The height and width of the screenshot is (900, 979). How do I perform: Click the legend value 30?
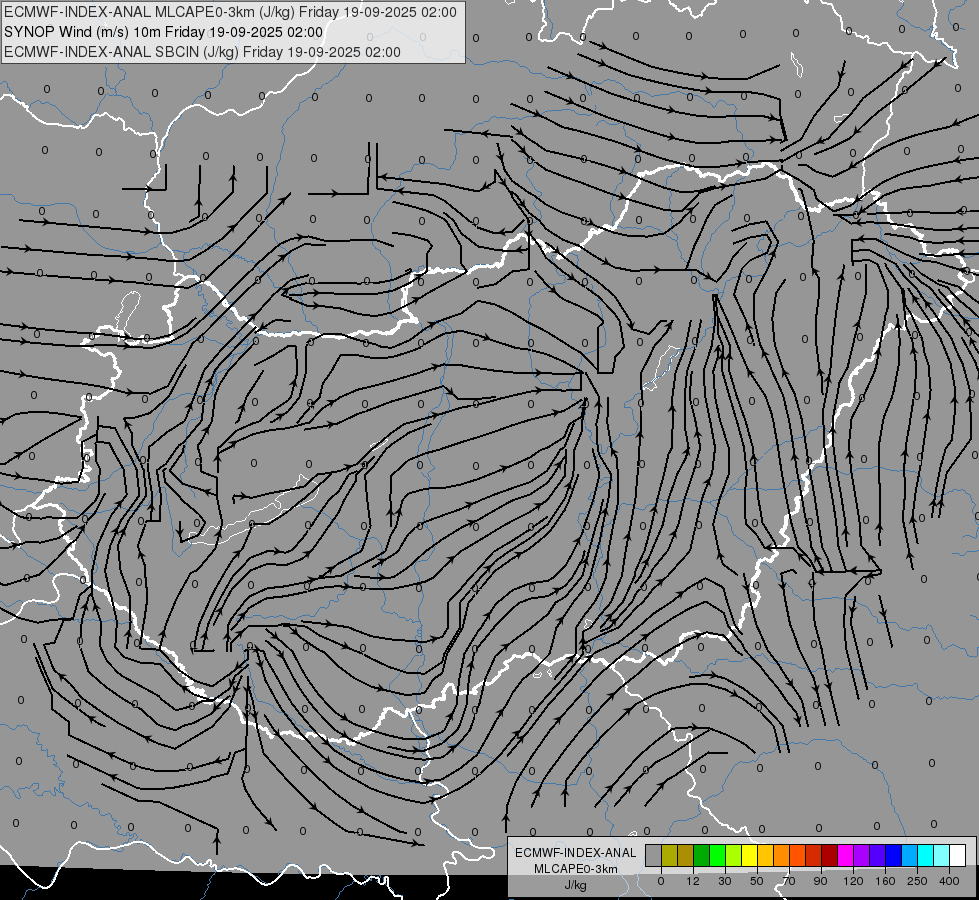click(x=725, y=881)
